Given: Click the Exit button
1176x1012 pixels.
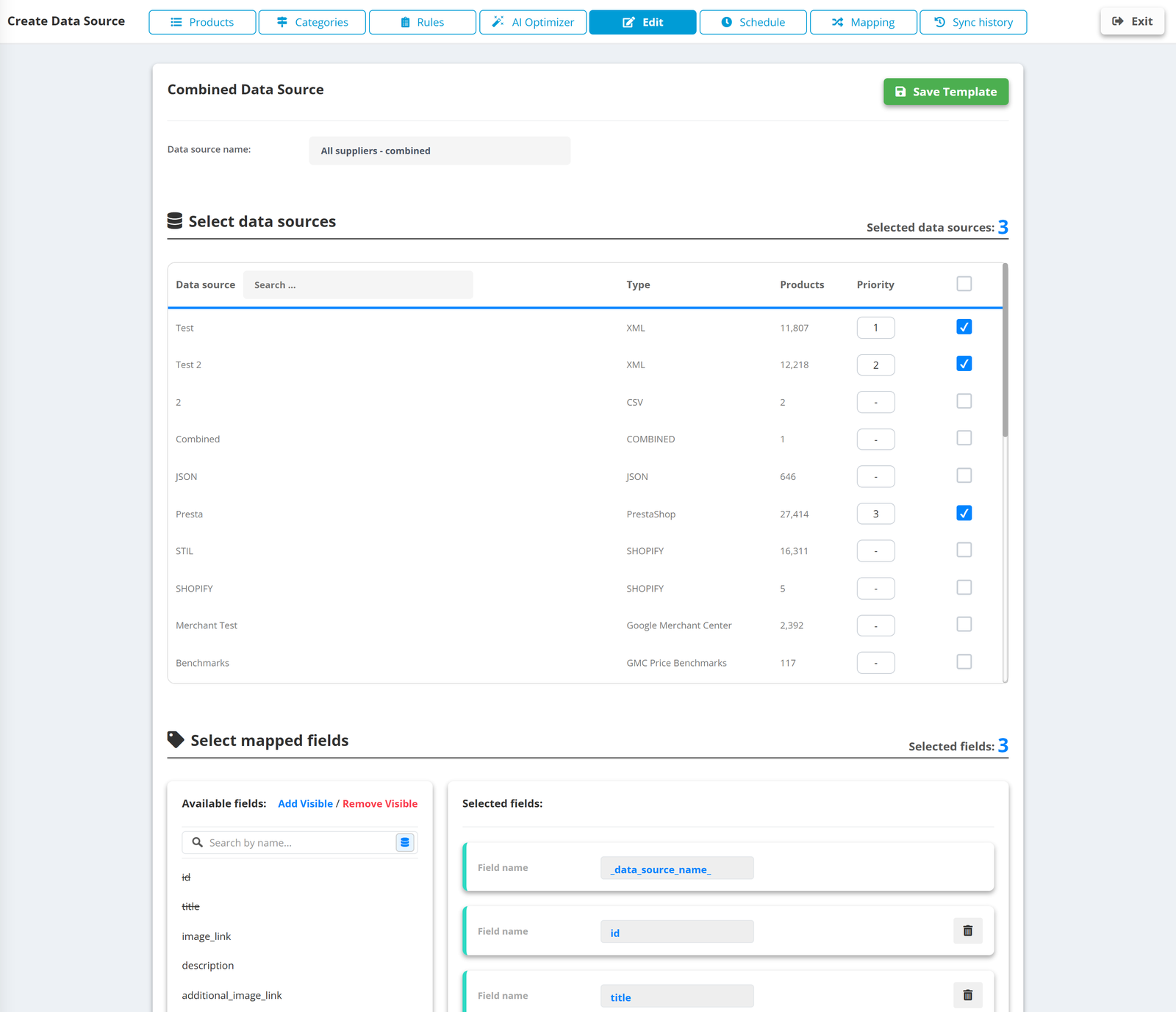Looking at the screenshot, I should point(1133,21).
